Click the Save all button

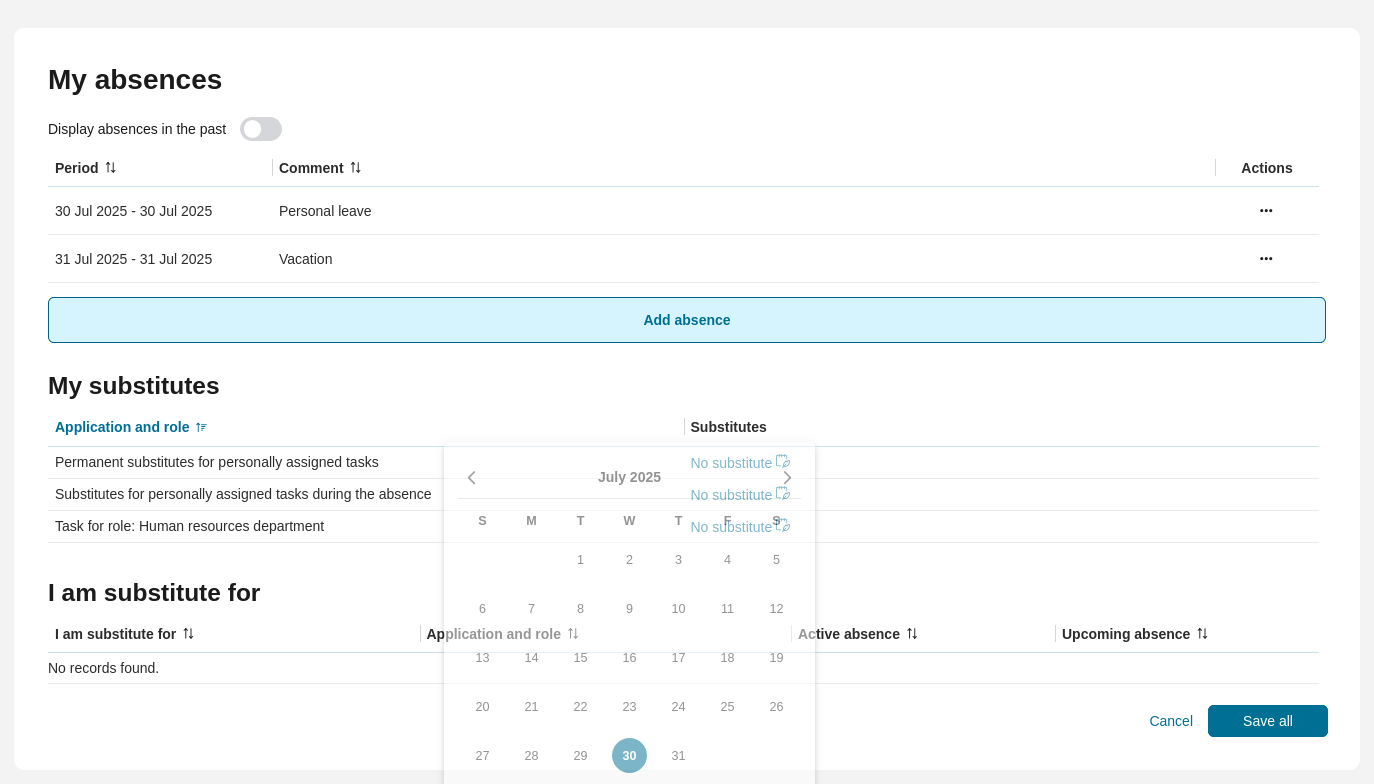1267,721
